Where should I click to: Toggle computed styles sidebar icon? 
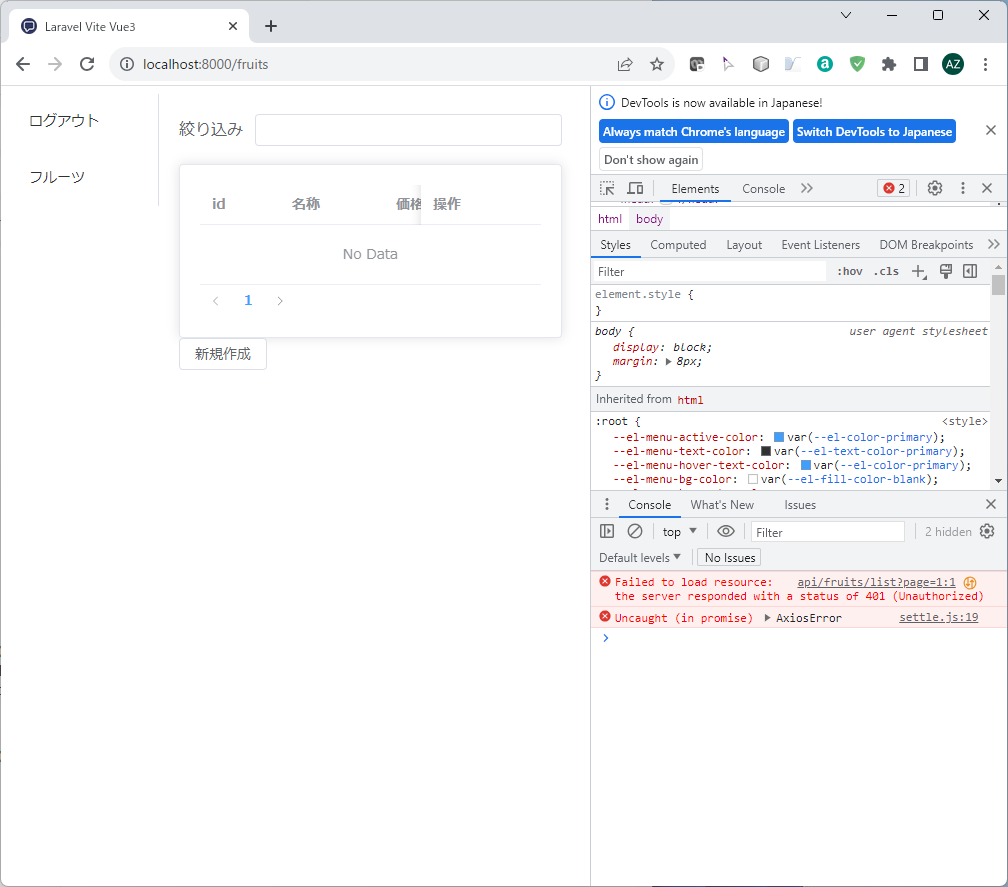coord(970,271)
